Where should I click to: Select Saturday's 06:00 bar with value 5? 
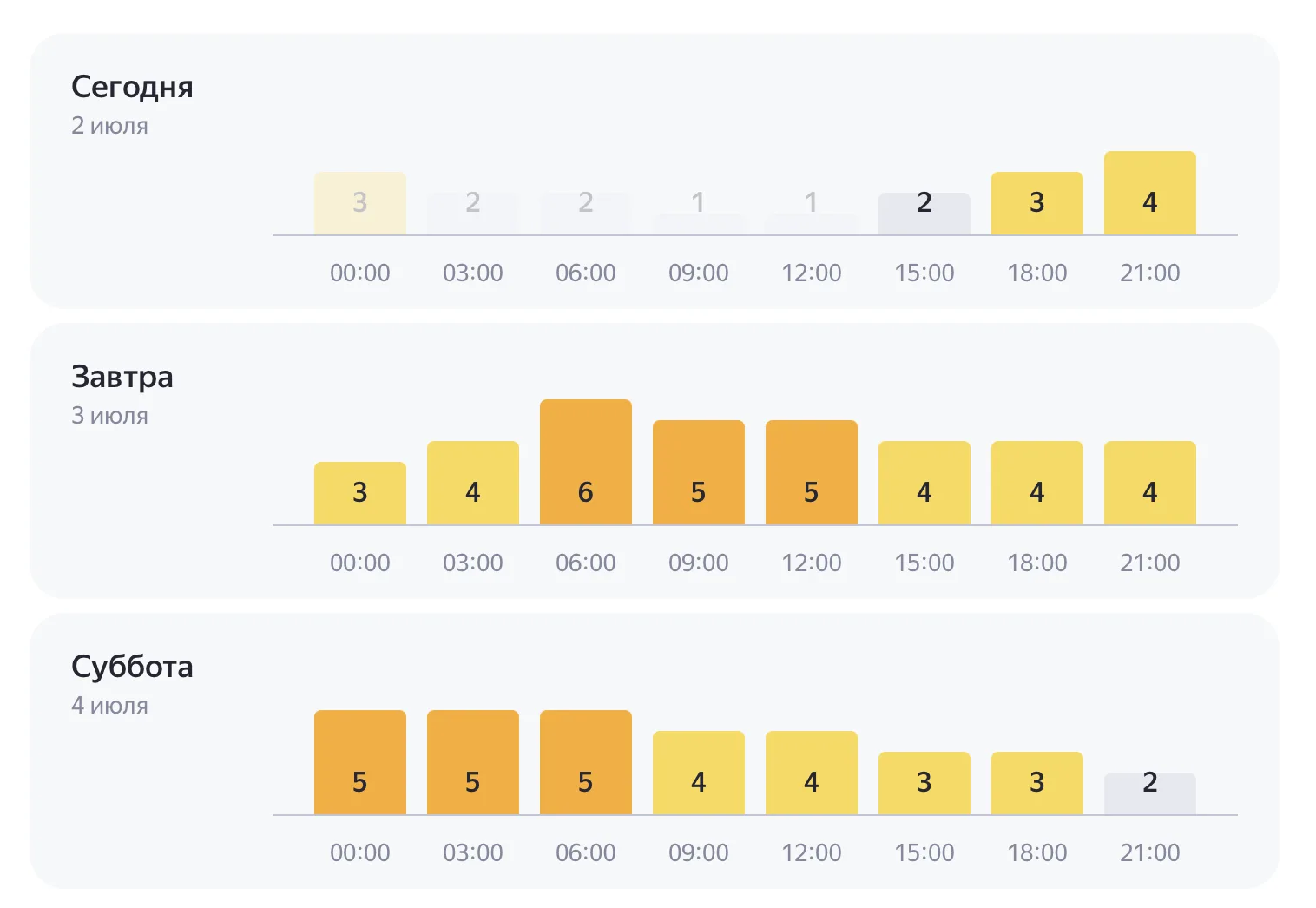pos(585,762)
